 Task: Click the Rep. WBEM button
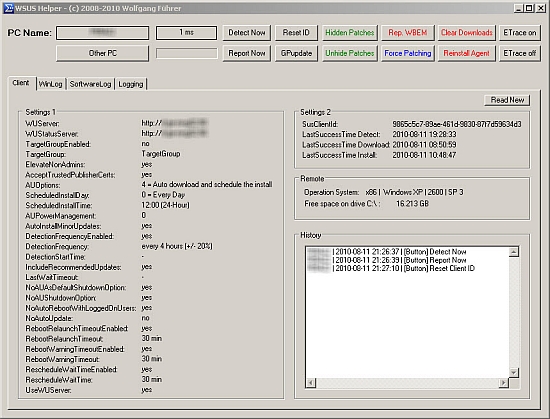pyautogui.click(x=408, y=33)
